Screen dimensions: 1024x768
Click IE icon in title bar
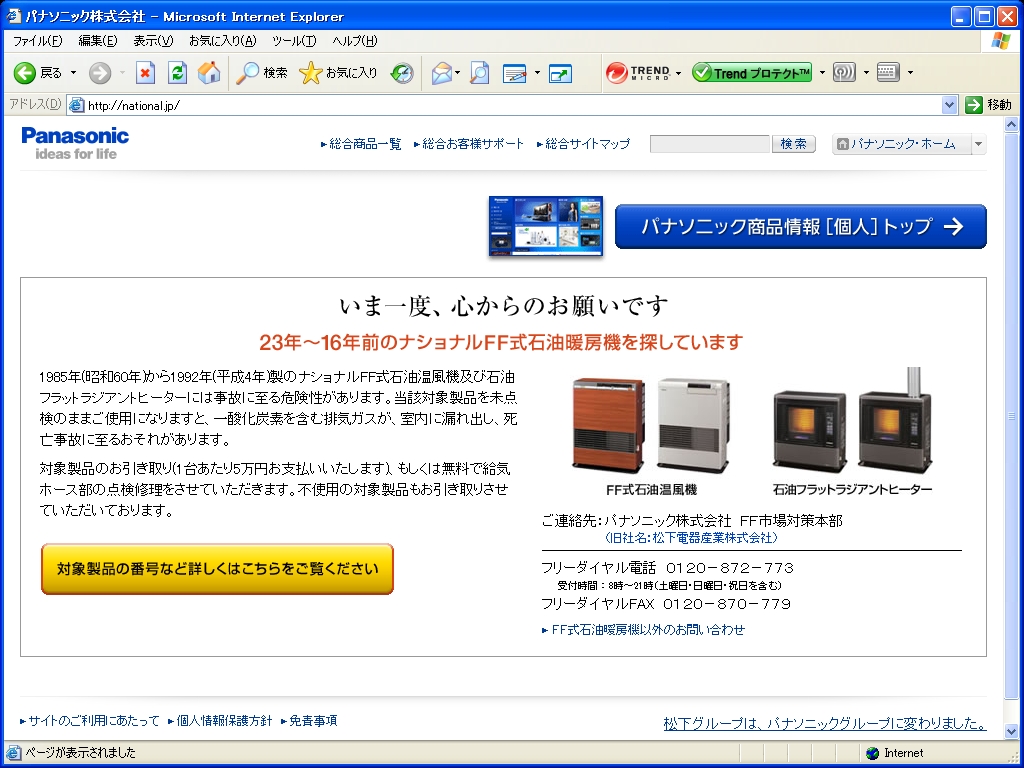pos(13,16)
